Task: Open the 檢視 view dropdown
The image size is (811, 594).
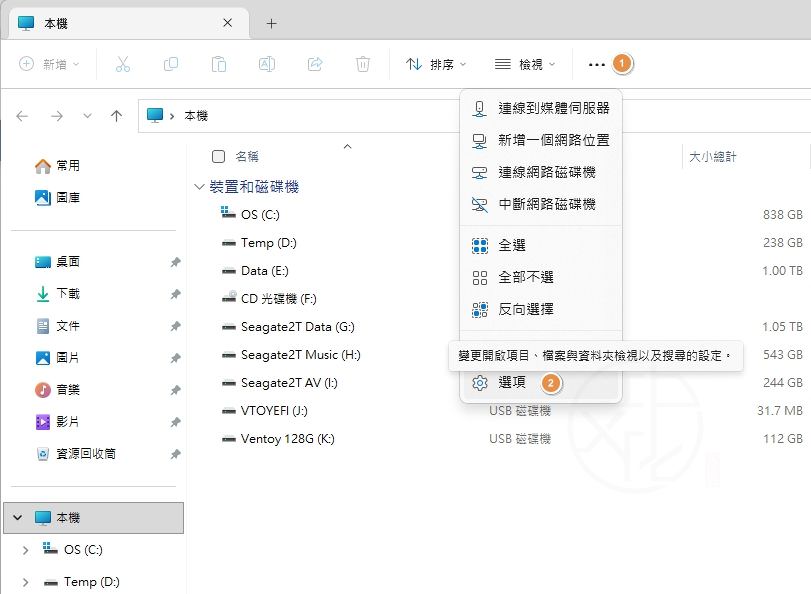Action: tap(525, 64)
